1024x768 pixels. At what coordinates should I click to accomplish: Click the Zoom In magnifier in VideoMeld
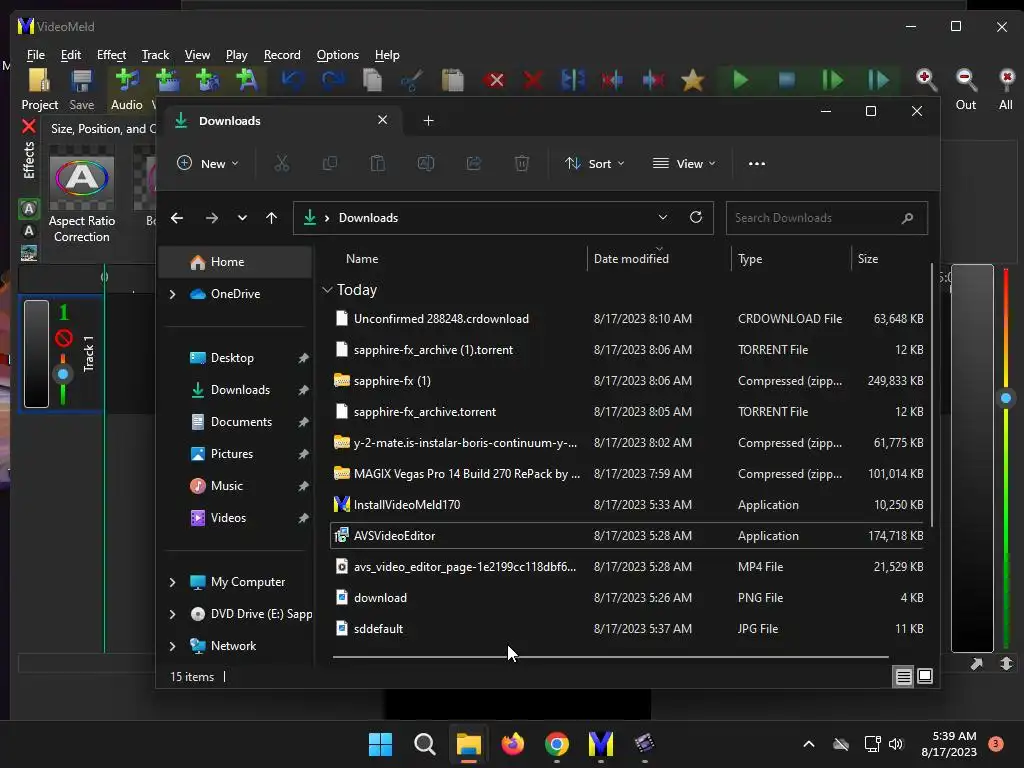[x=926, y=80]
